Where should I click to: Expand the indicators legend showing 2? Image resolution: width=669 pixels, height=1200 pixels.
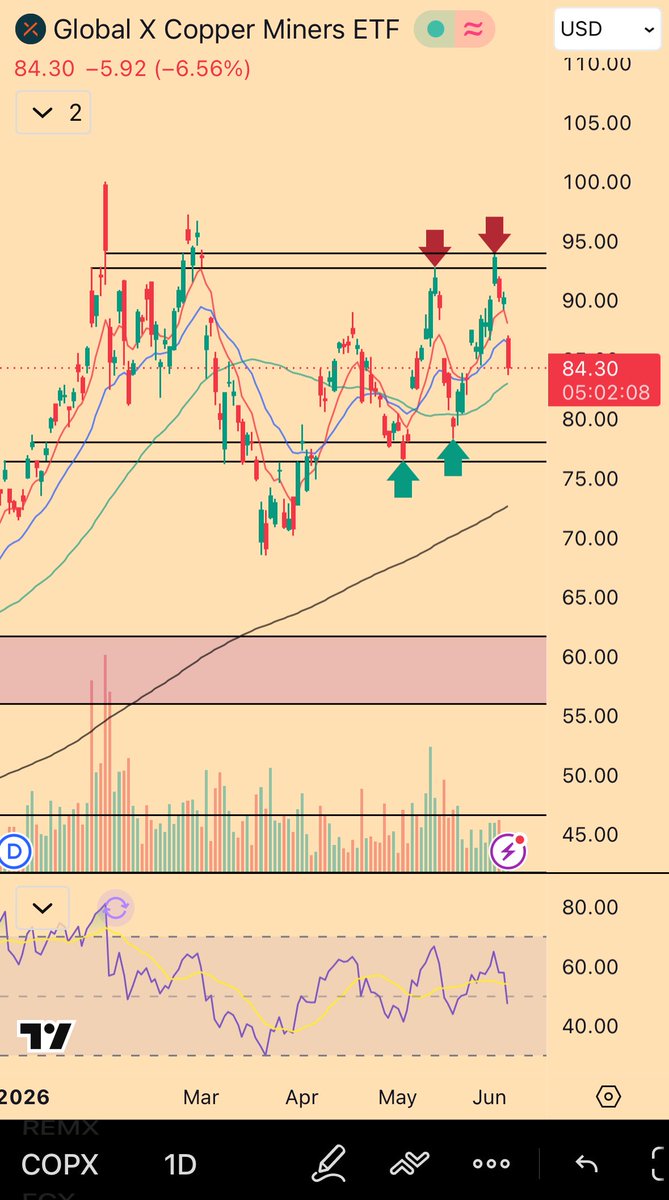pyautogui.click(x=54, y=113)
